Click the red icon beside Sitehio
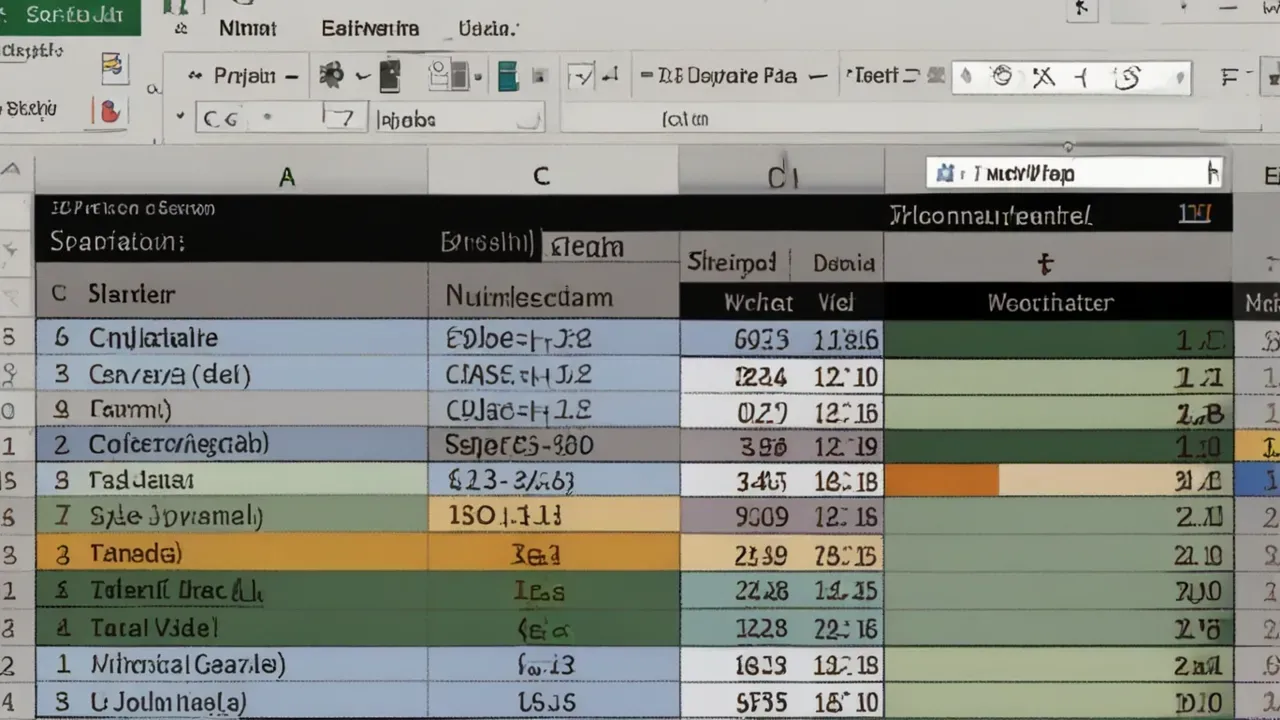Viewport: 1280px width, 720px height. coord(110,111)
